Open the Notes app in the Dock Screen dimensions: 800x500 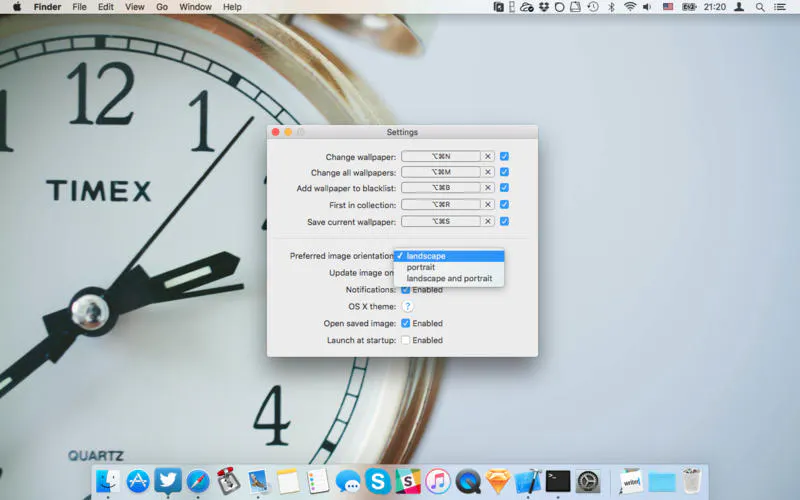(x=288, y=481)
